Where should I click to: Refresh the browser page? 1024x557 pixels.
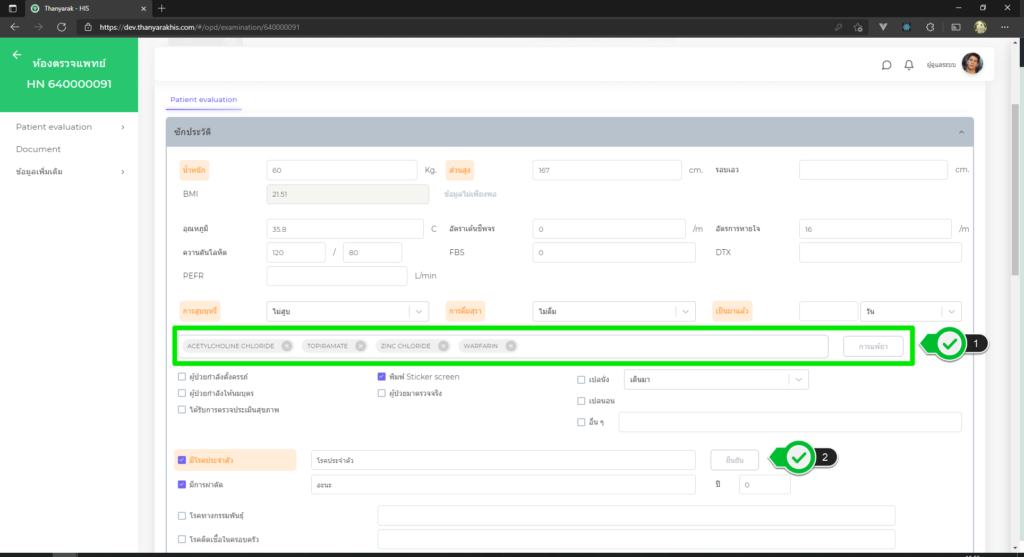point(62,27)
